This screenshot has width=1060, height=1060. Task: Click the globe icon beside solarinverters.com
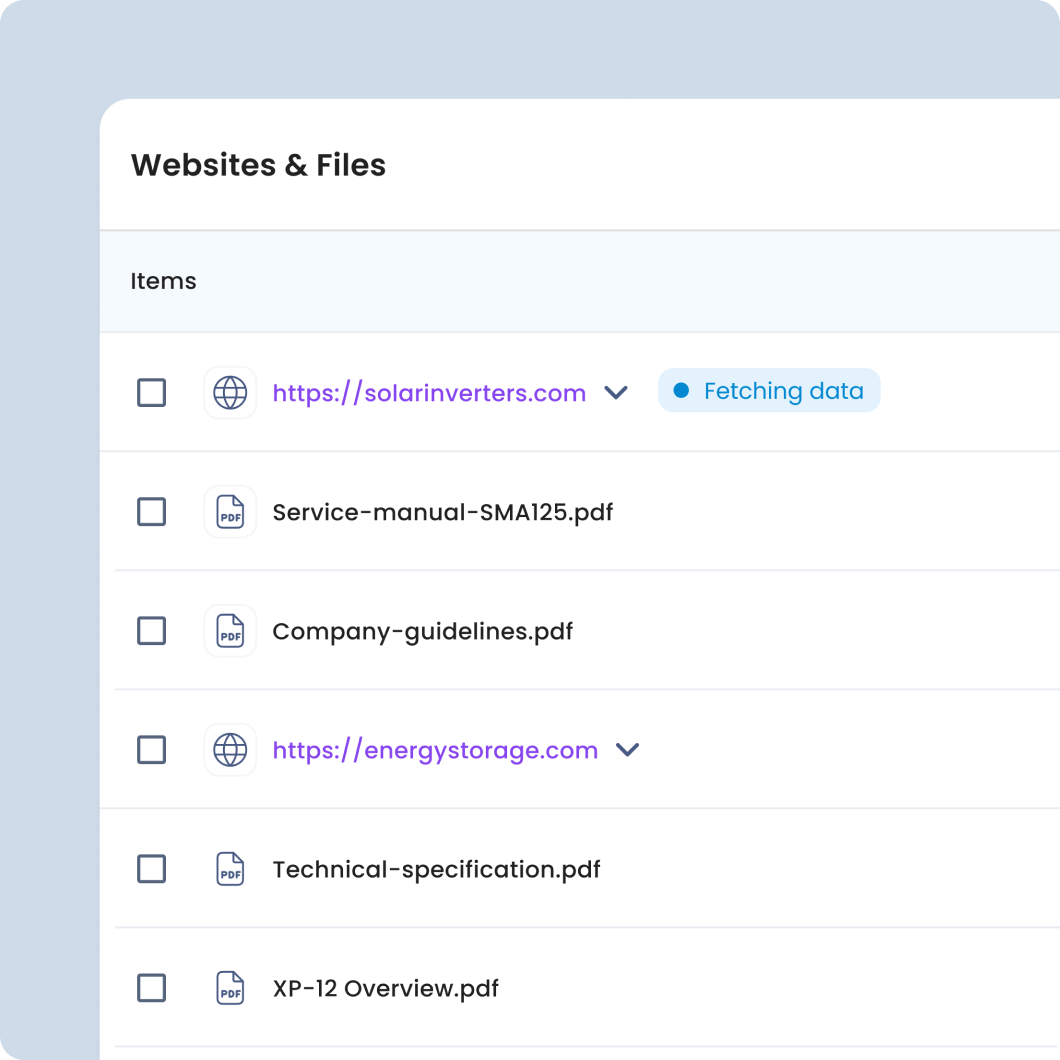click(230, 393)
